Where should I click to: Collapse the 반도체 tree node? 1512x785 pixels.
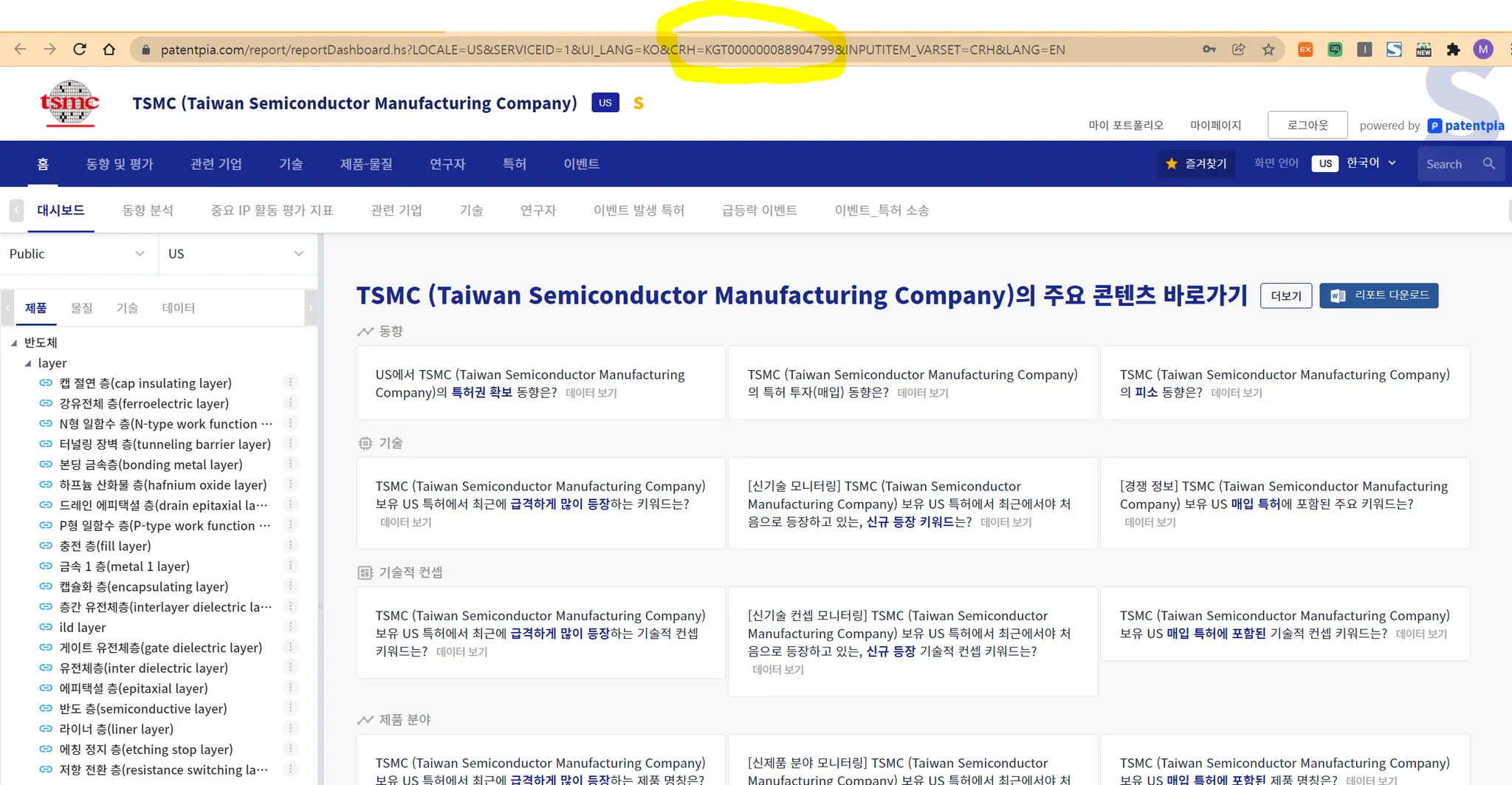(14, 343)
